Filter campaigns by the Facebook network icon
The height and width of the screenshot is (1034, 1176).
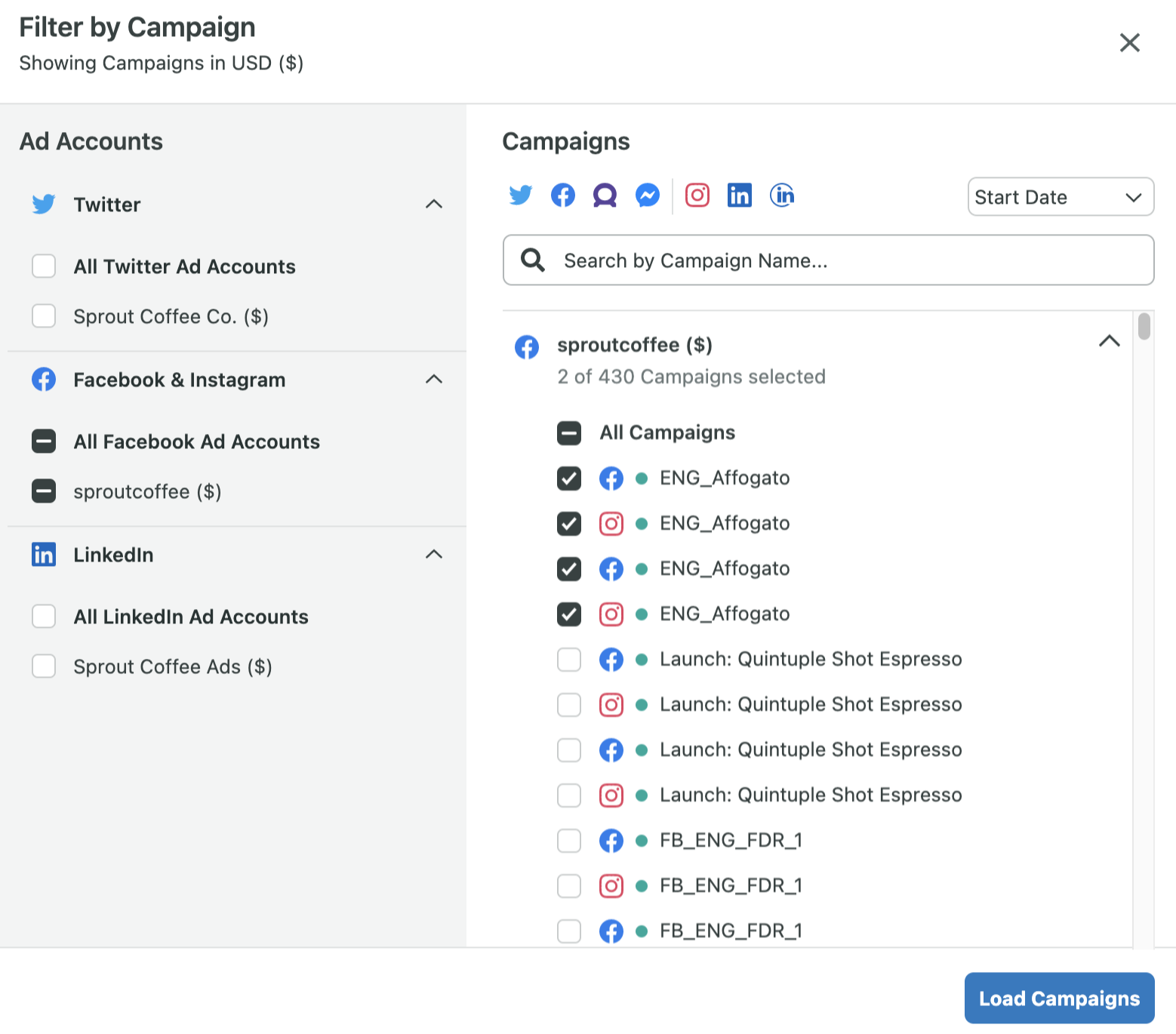(563, 195)
